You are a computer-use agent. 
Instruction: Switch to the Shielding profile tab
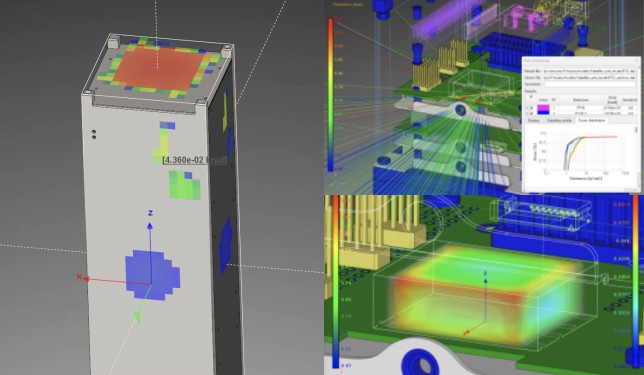[x=559, y=120]
